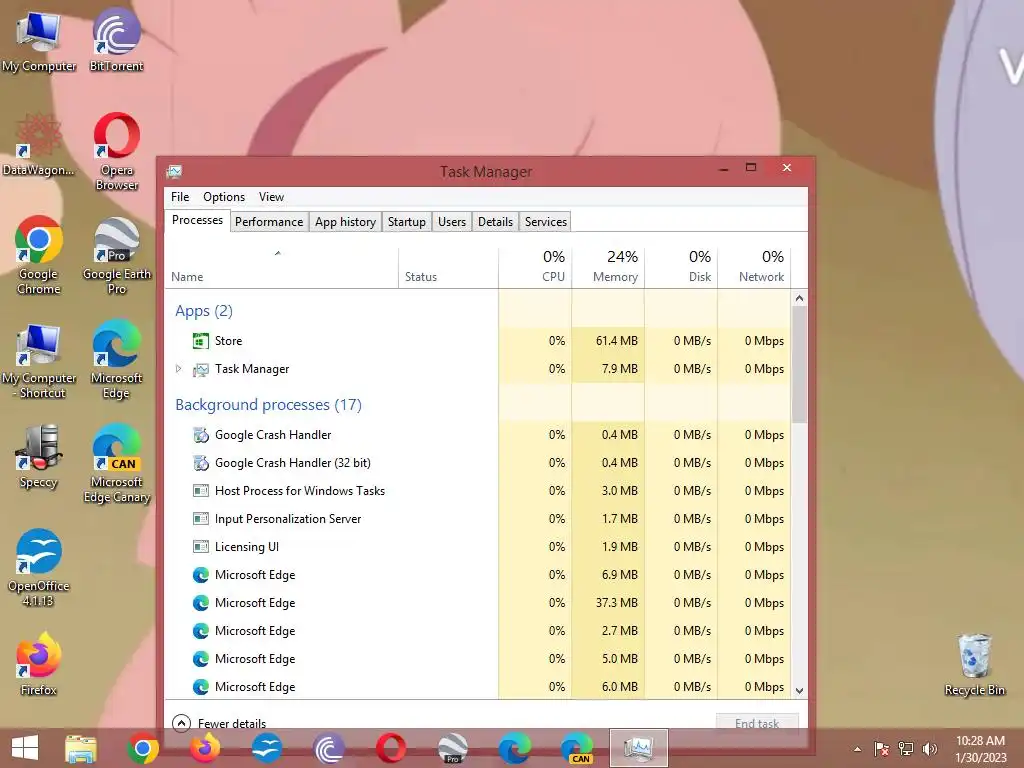This screenshot has width=1024, height=768.
Task: Switch to the Performance tab
Action: coord(269,222)
